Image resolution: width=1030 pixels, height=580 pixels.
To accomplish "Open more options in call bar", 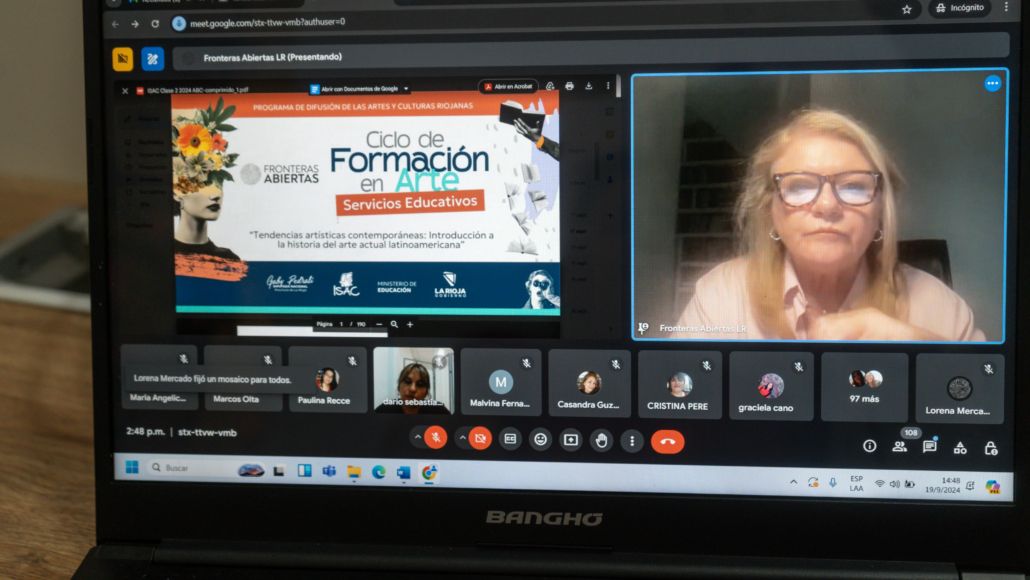I will click(x=632, y=441).
